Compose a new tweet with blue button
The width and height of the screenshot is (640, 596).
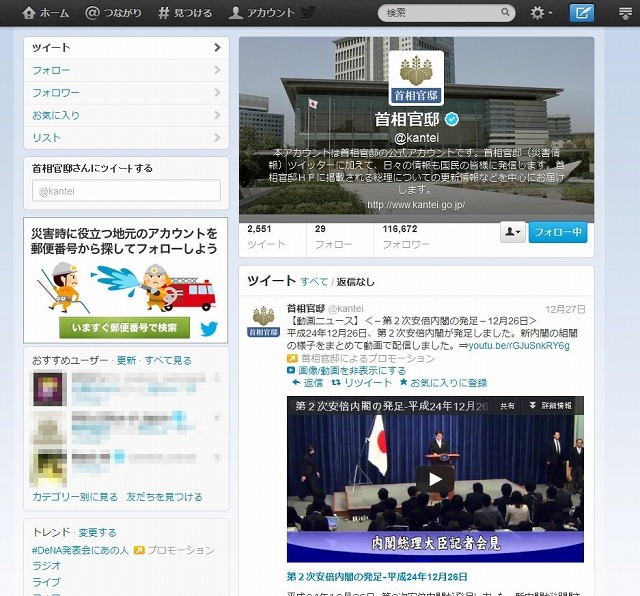pyautogui.click(x=582, y=13)
